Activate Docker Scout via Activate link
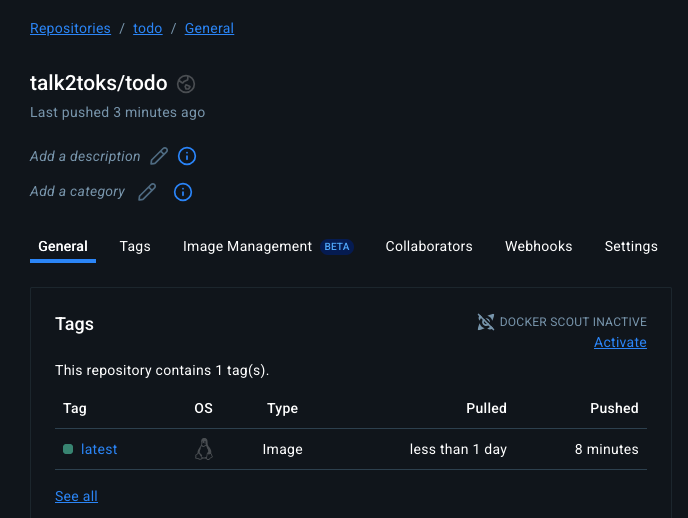 pos(620,342)
